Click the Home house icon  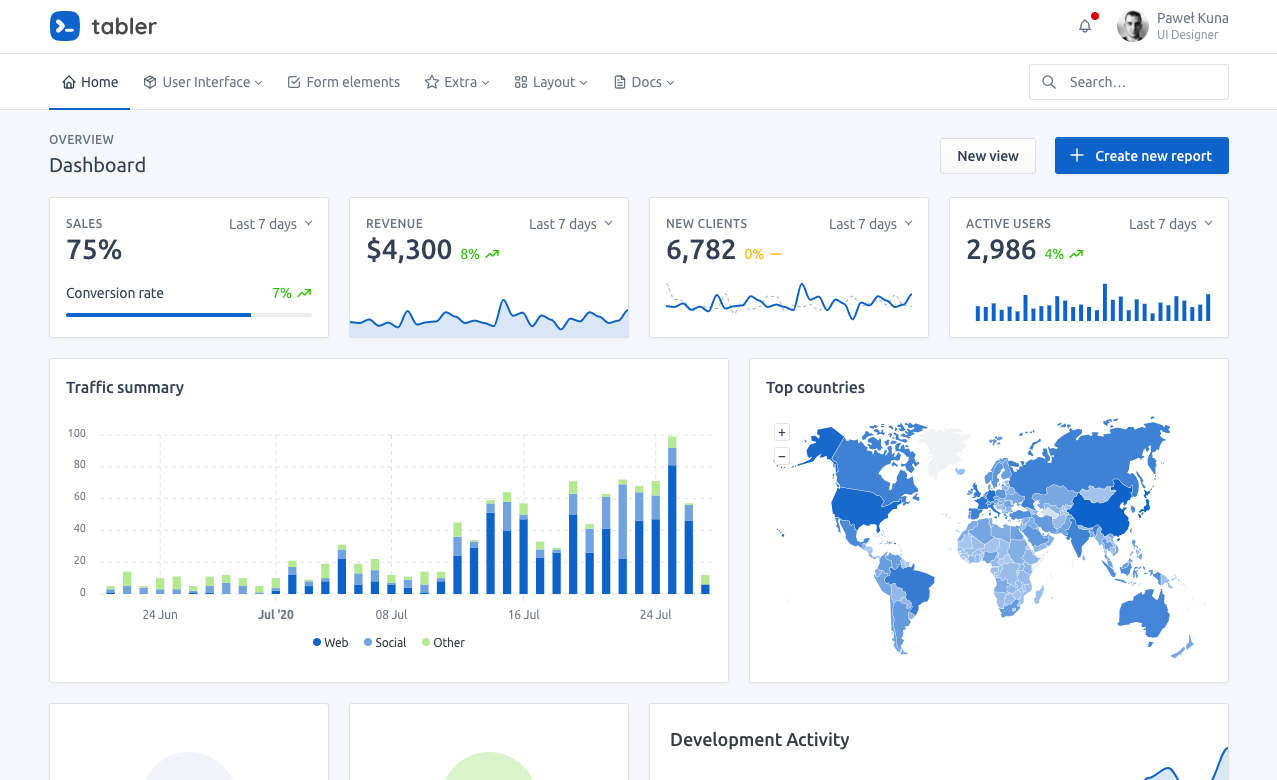click(69, 82)
